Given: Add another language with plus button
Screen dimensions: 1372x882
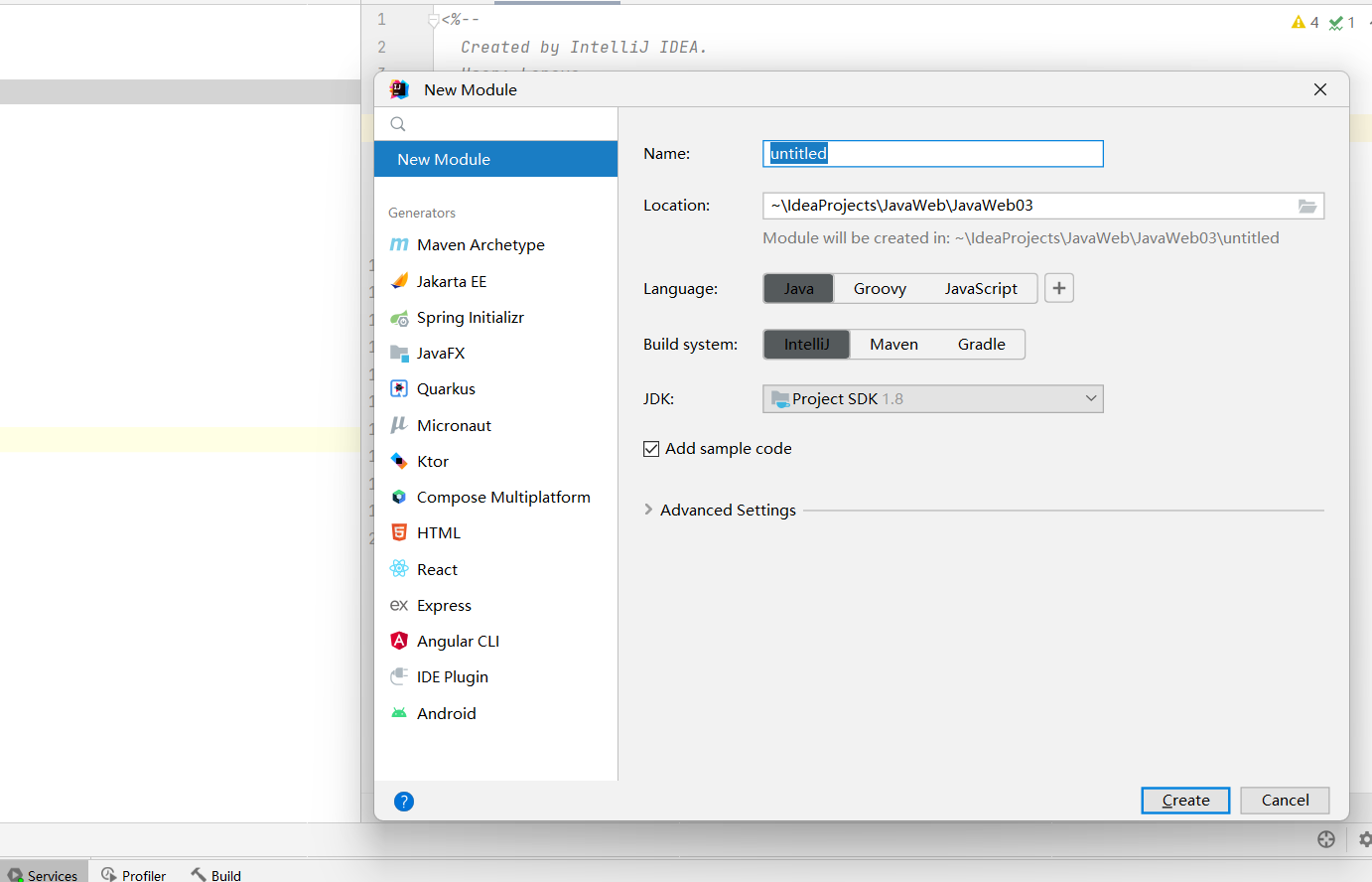Looking at the screenshot, I should (1059, 288).
